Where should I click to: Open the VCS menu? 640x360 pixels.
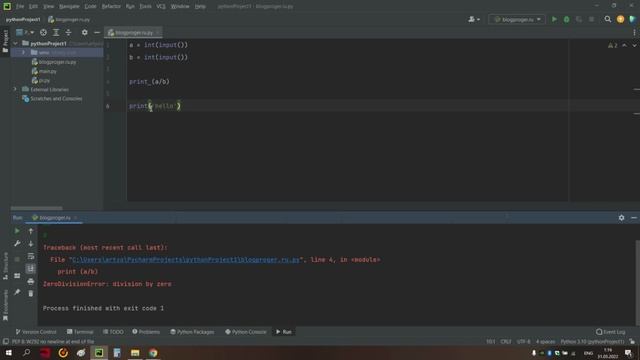coord(161,6)
